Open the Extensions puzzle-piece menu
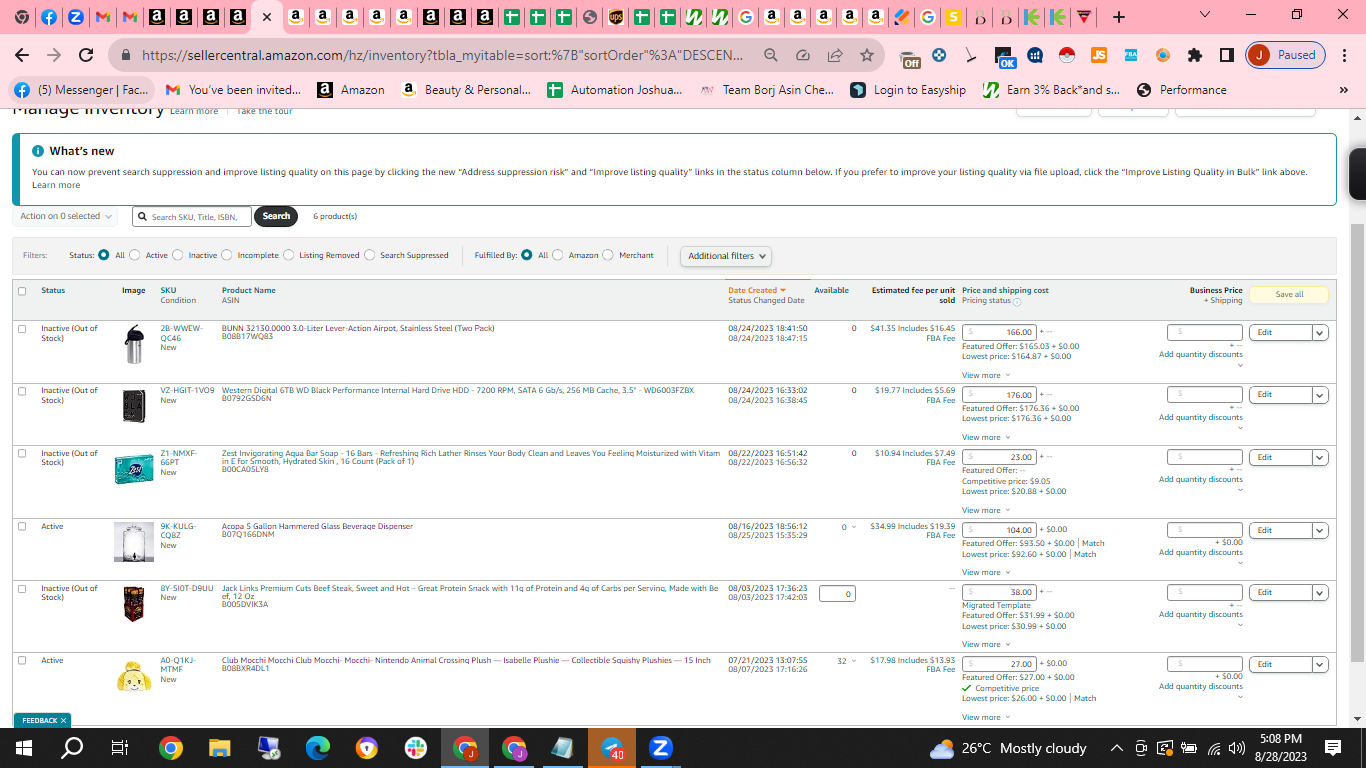This screenshot has width=1366, height=768. [x=1194, y=55]
